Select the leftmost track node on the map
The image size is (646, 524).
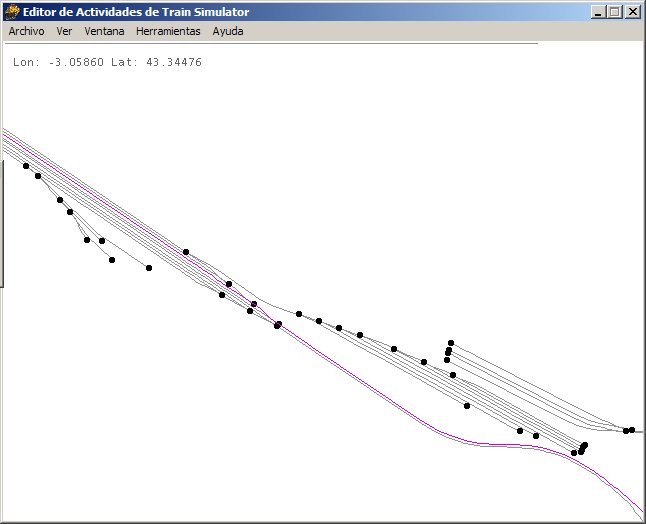coord(26,166)
